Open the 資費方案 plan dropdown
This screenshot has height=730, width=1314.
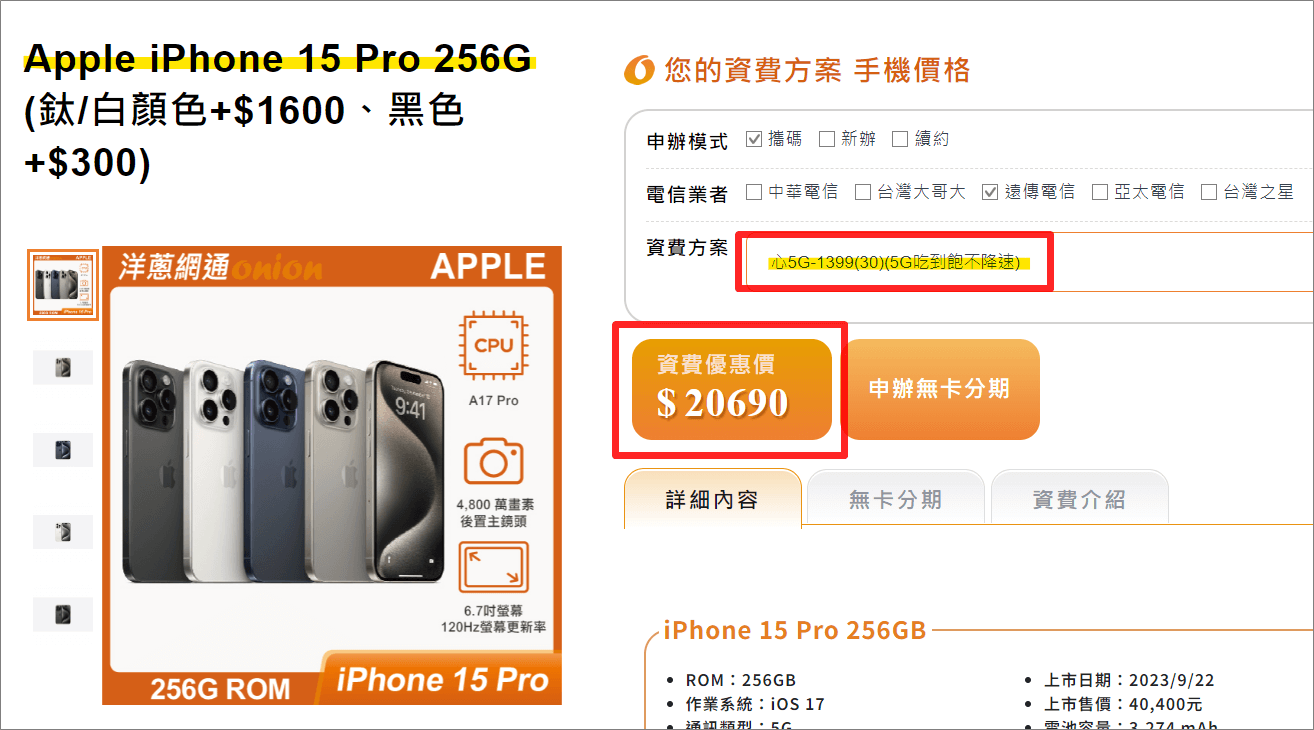1028,262
